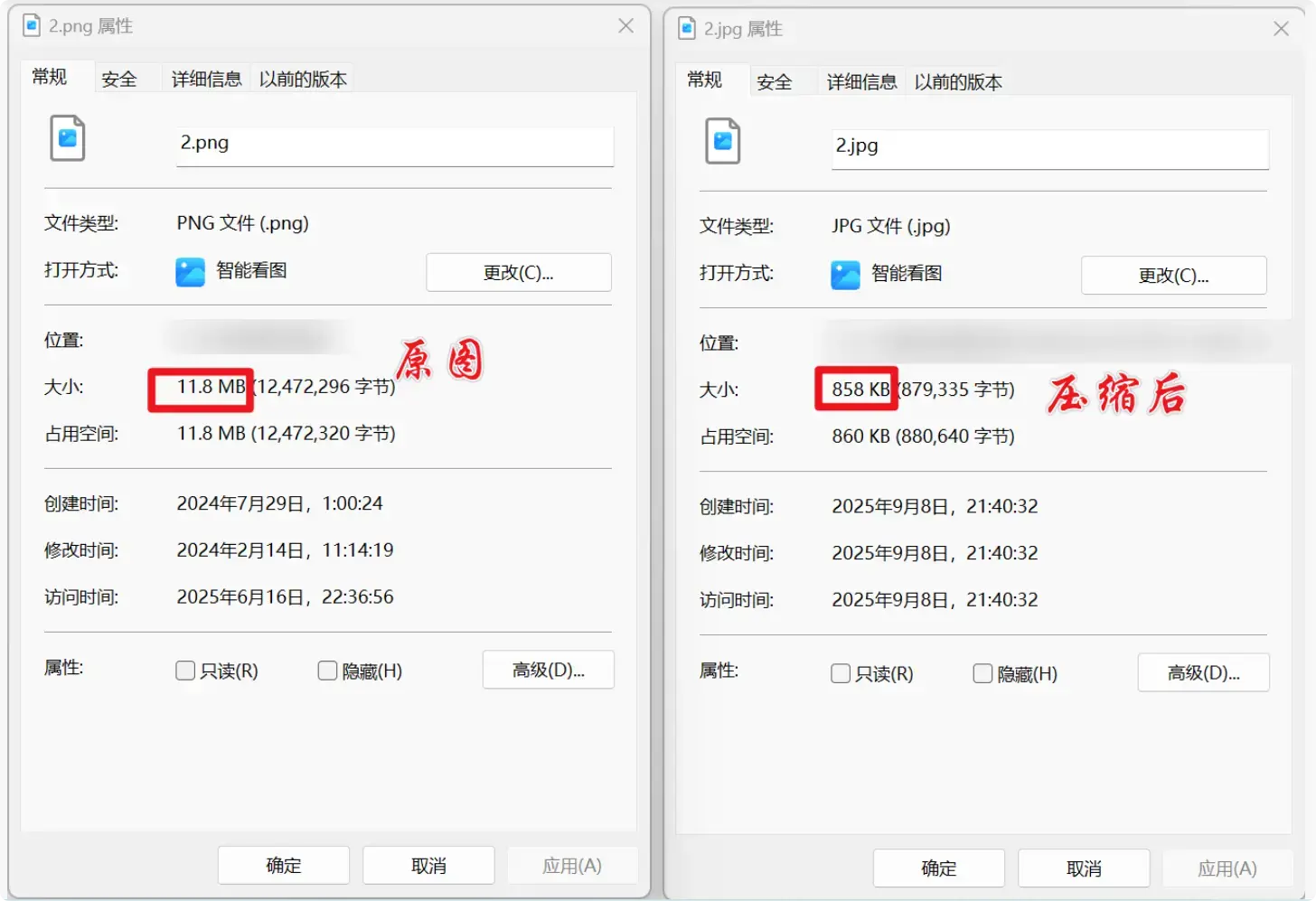Click the title bar icon of 2.png 属性
This screenshot has width=1316, height=901.
[30, 25]
